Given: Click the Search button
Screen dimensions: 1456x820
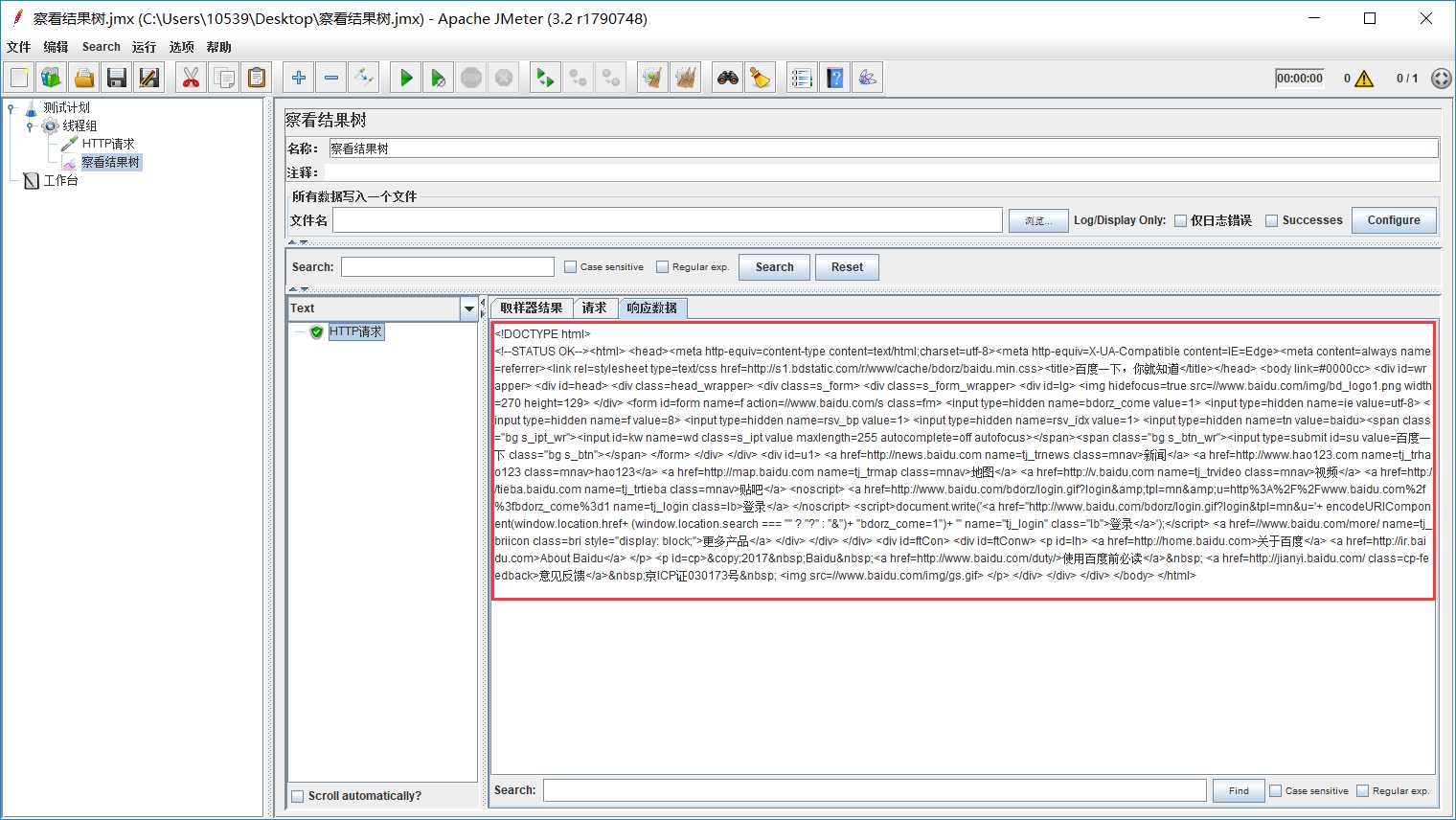Looking at the screenshot, I should pos(774,267).
